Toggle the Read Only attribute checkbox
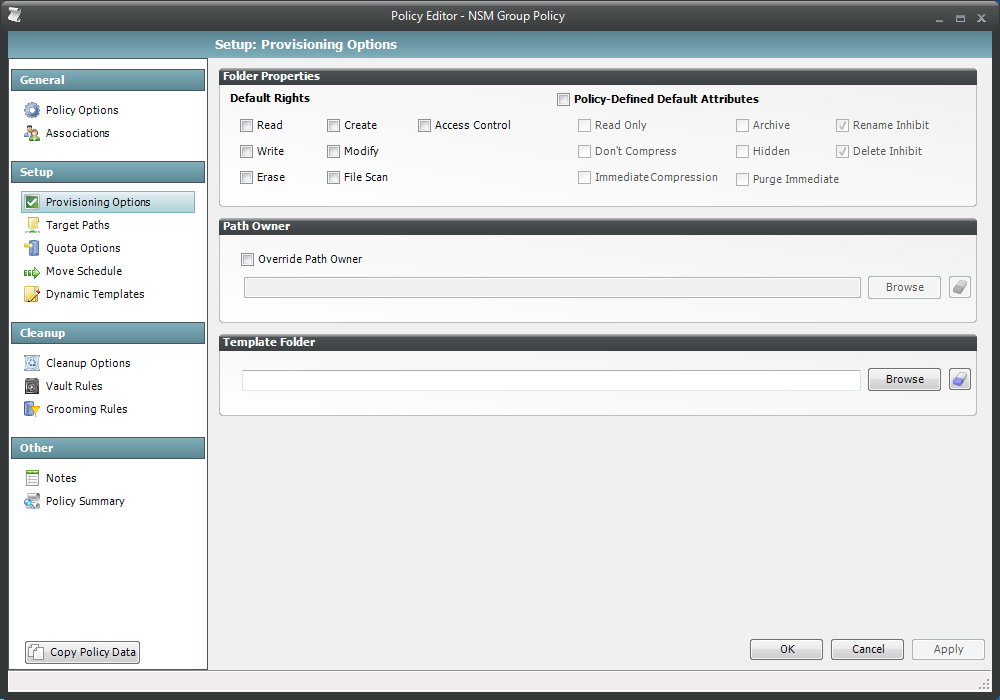 point(584,126)
